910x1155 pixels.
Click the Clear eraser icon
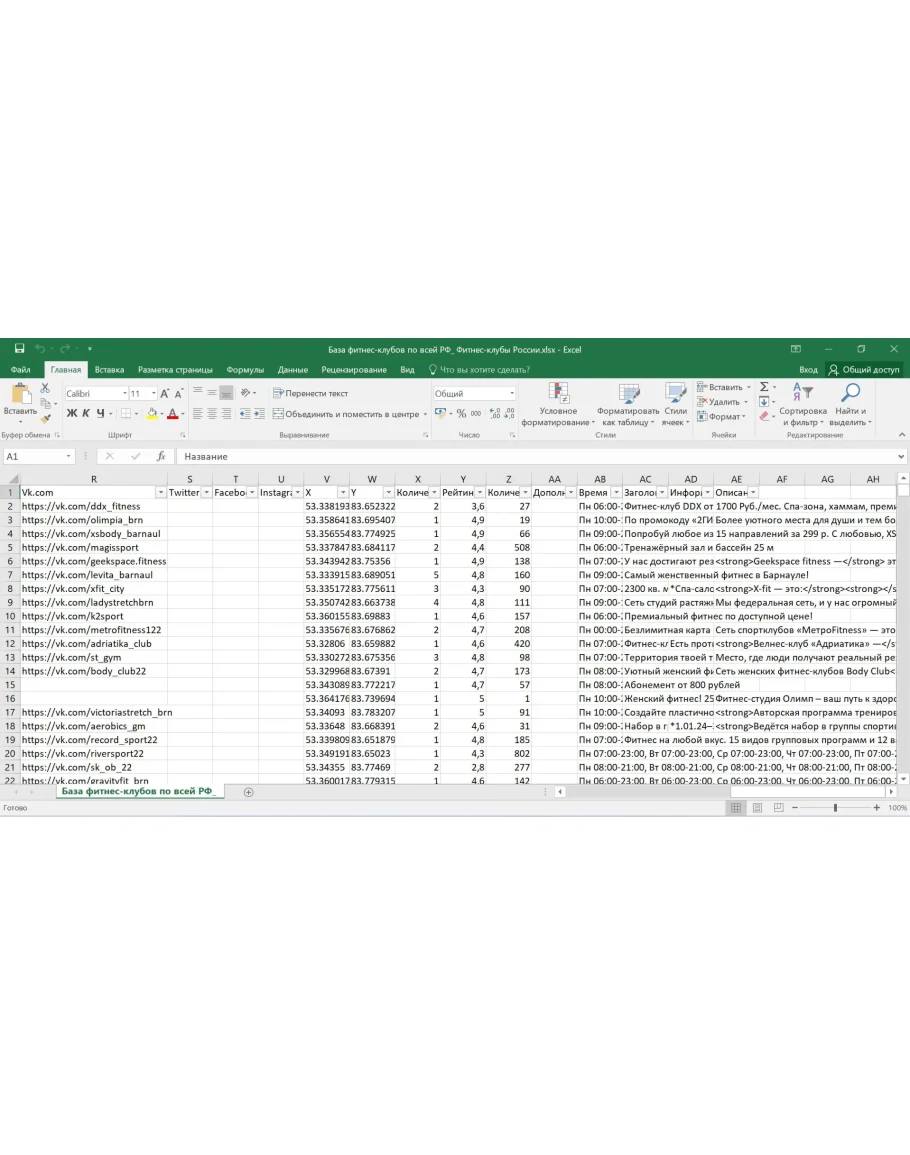[764, 416]
